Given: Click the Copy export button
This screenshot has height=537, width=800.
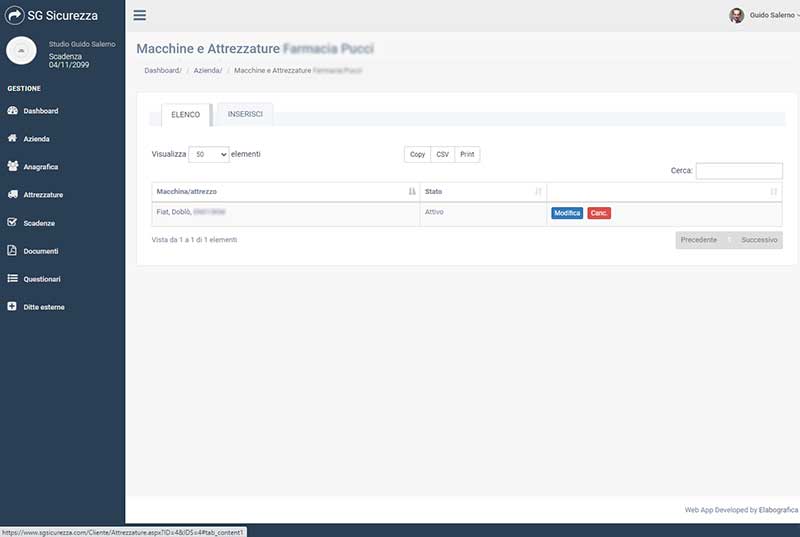Looking at the screenshot, I should click(417, 154).
